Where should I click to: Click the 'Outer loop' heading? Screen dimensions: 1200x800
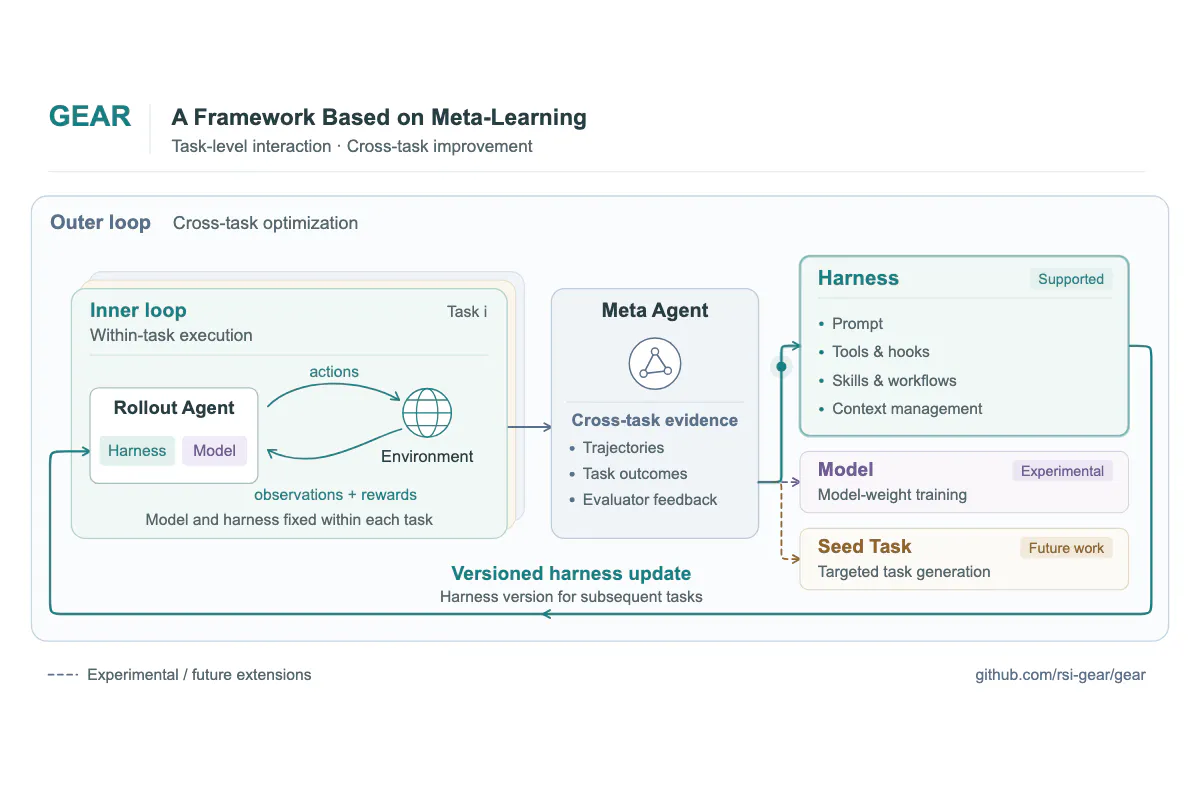(x=100, y=222)
